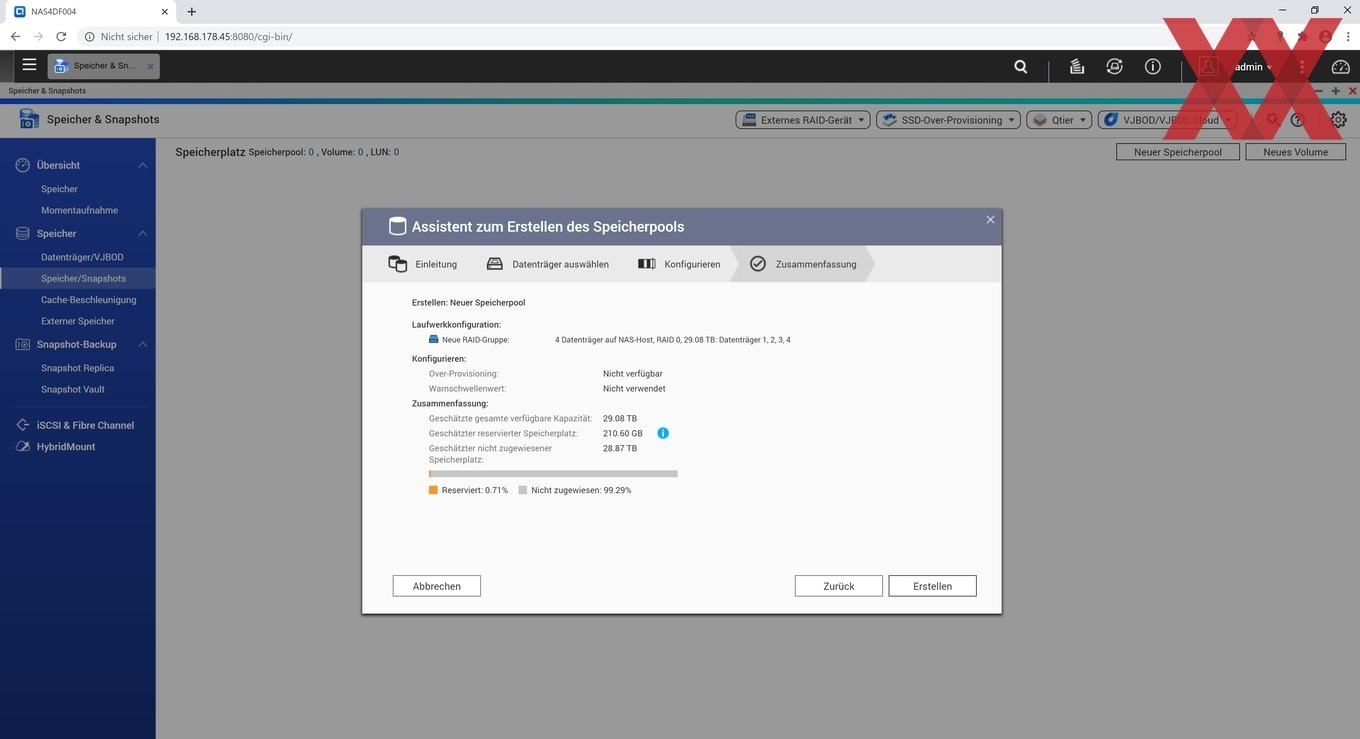
Task: Open the dashboard gauge icon
Action: (1341, 66)
